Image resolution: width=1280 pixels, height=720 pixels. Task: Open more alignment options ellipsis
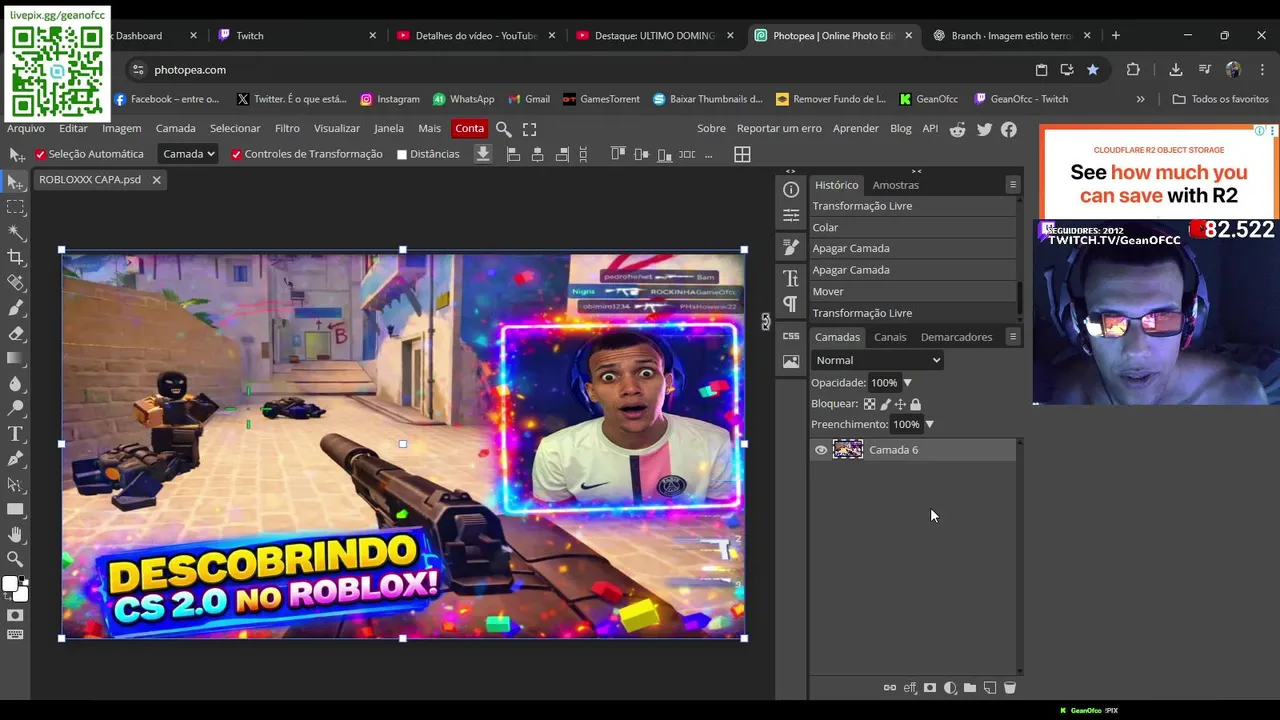pyautogui.click(x=709, y=154)
